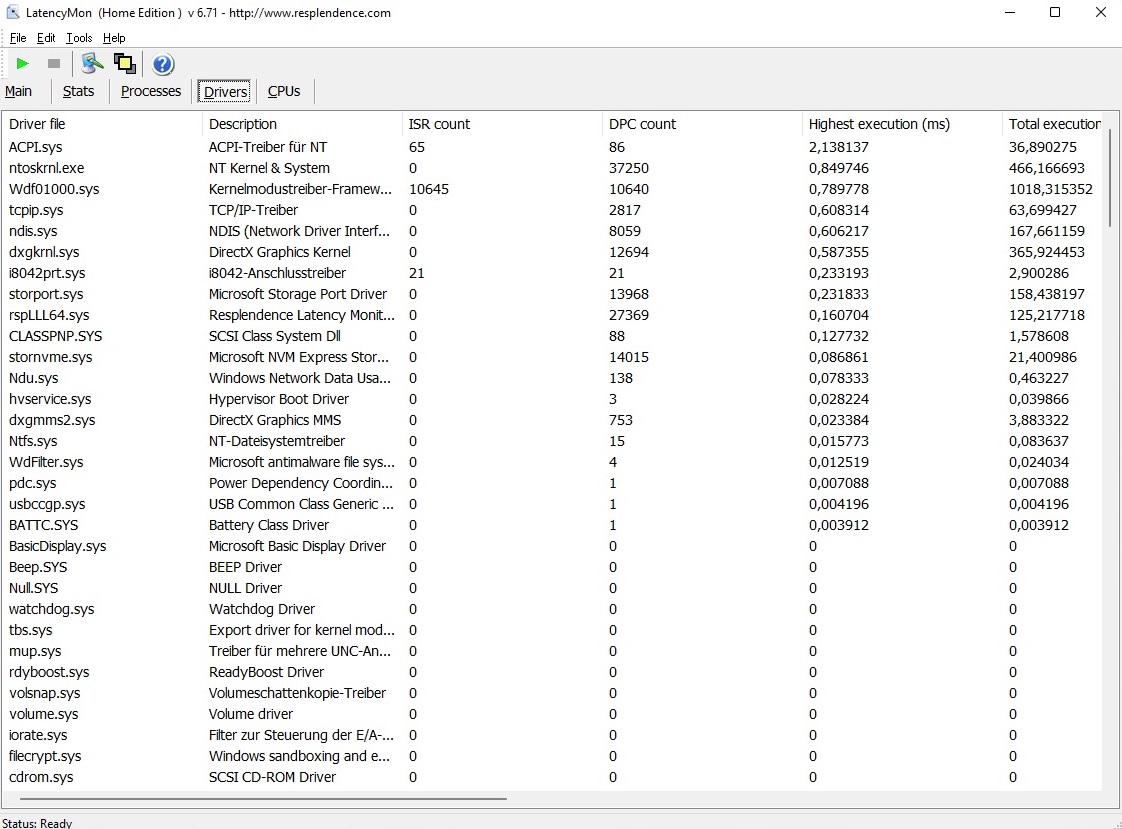Switch to the Processes tab

(151, 92)
